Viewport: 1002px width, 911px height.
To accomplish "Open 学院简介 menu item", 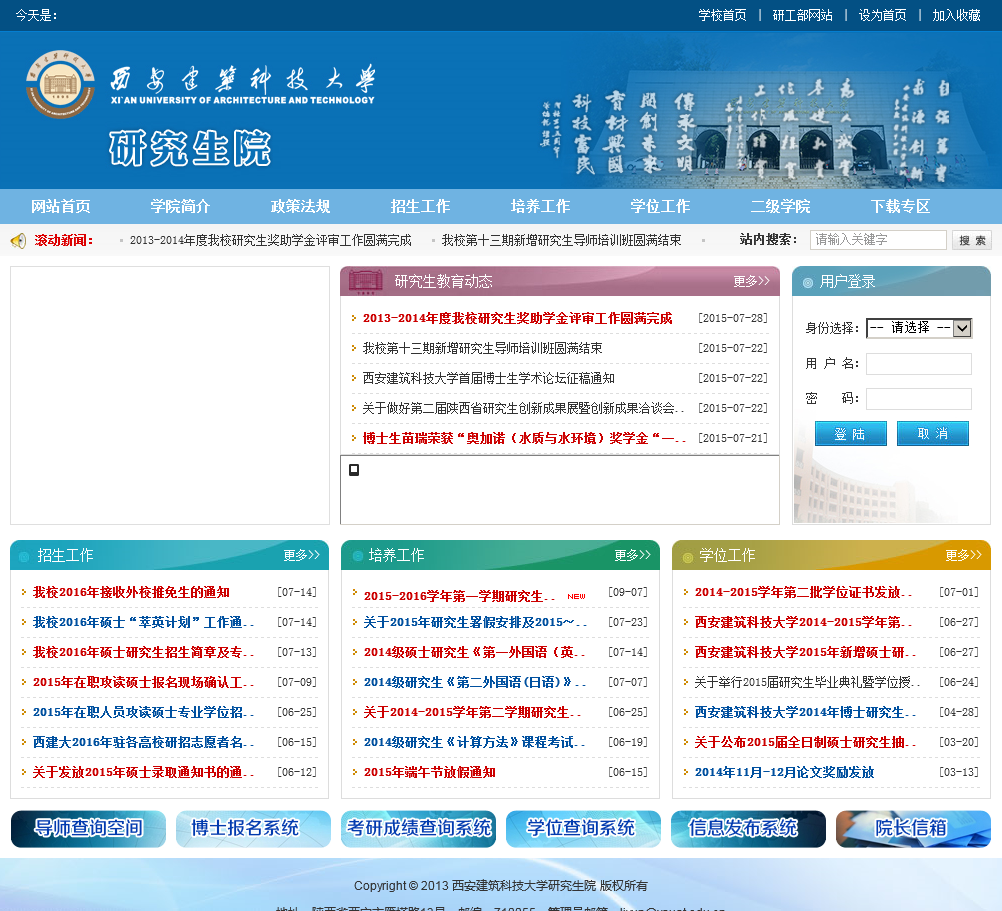I will point(180,206).
